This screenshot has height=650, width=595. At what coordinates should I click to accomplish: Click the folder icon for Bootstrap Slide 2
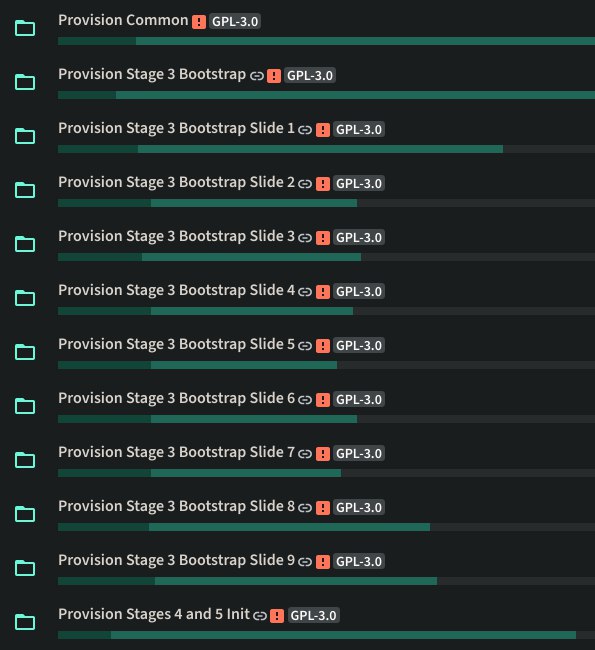tap(25, 190)
